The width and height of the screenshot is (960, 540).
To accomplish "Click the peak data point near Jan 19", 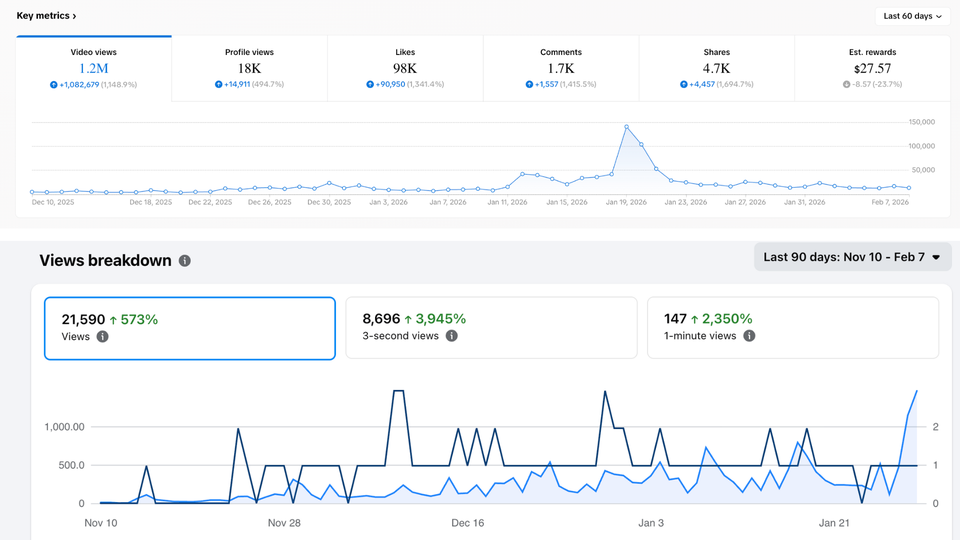I will [x=626, y=127].
